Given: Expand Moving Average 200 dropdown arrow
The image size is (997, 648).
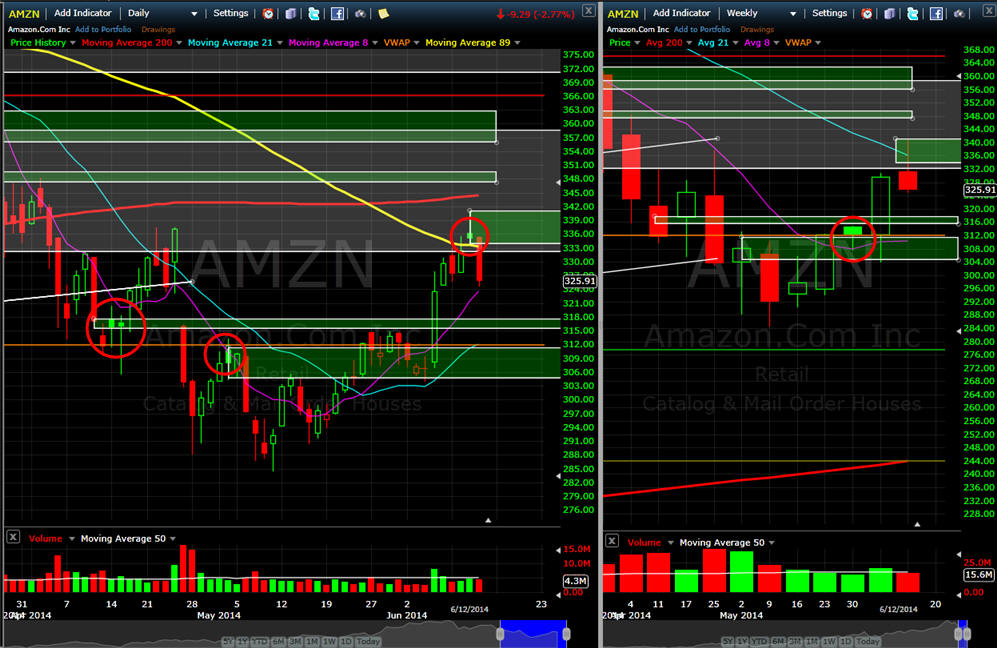Looking at the screenshot, I should pyautogui.click(x=179, y=43).
